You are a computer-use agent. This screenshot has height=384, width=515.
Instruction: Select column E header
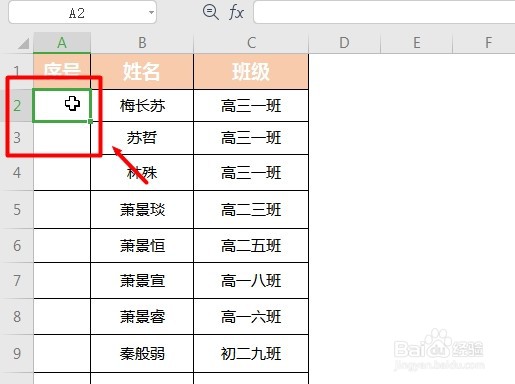[x=416, y=43]
